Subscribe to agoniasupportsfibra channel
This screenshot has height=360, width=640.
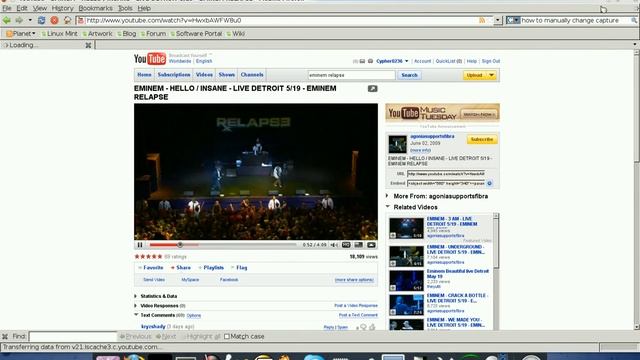(482, 140)
